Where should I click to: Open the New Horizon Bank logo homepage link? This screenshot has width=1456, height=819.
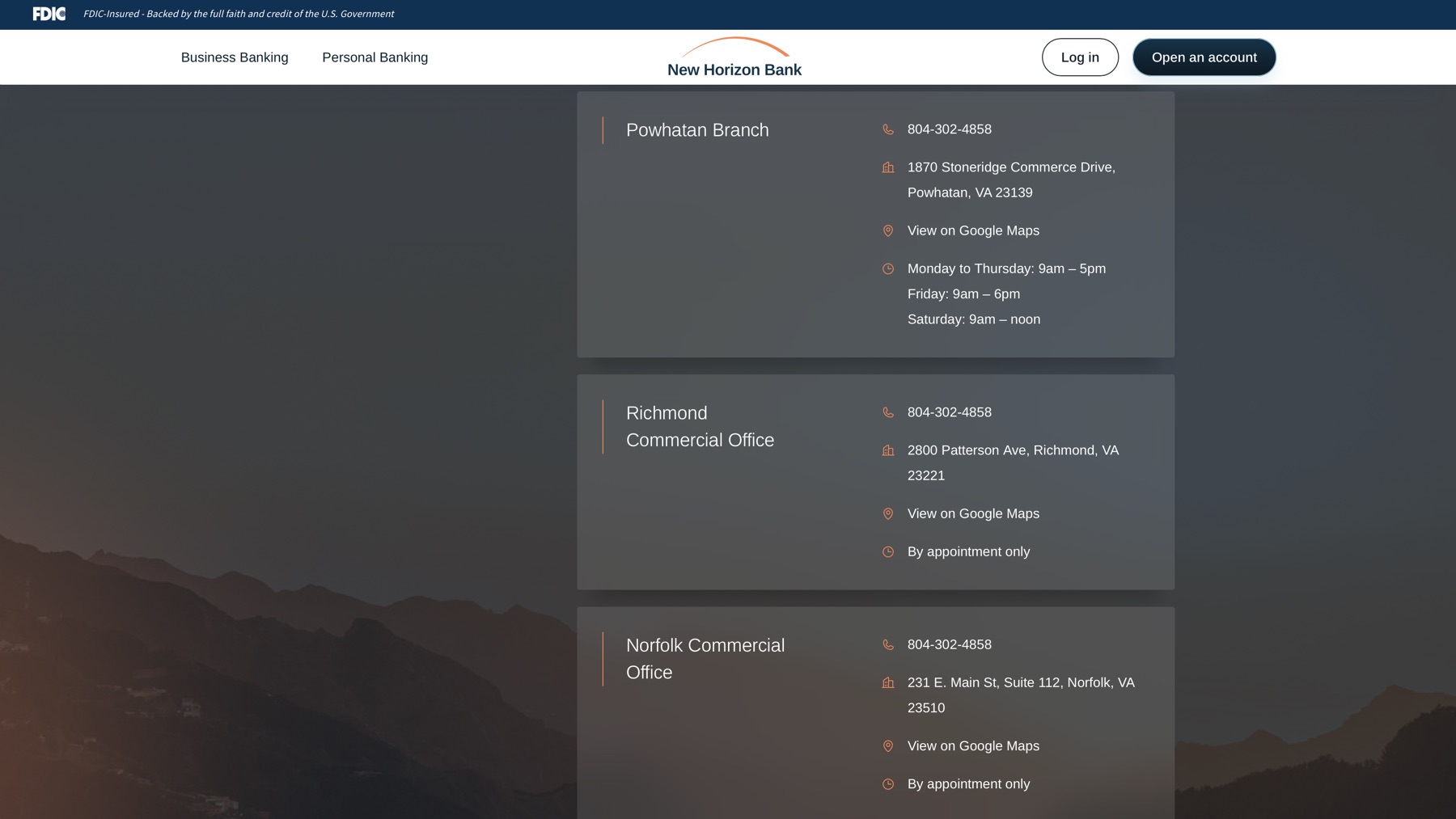[x=734, y=57]
